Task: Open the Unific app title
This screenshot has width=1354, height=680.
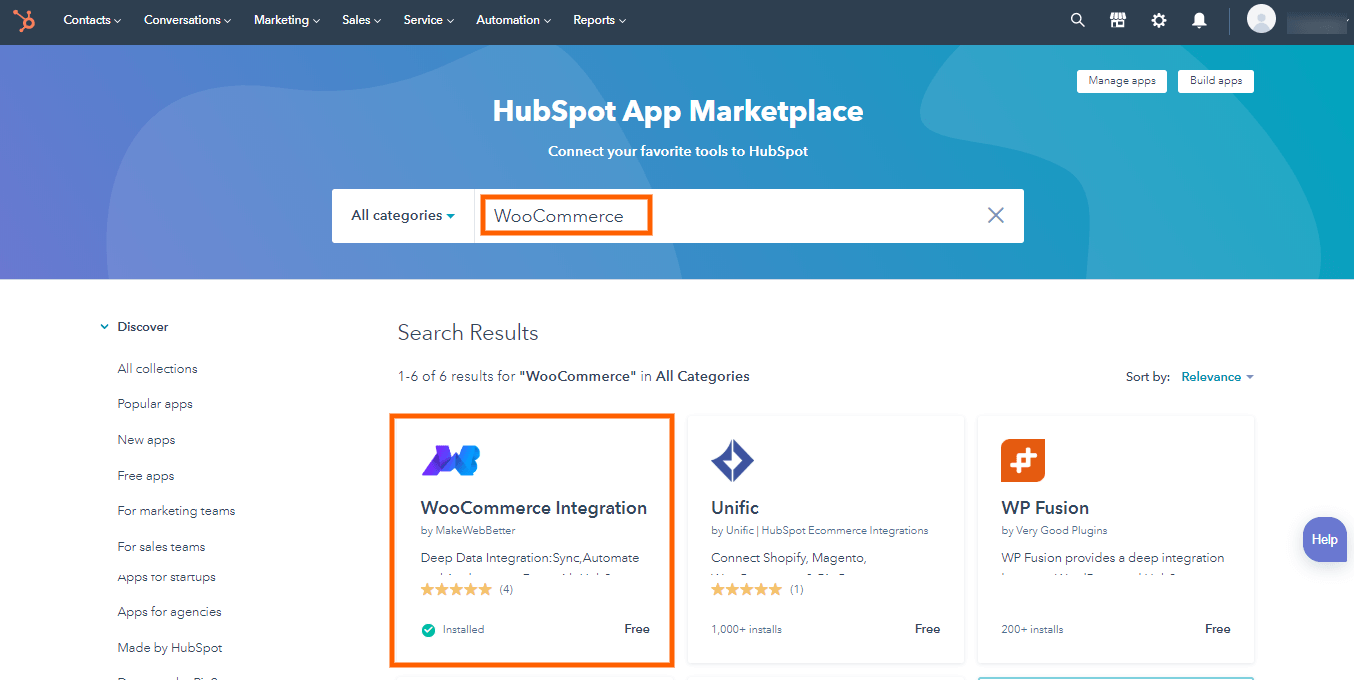Action: click(735, 508)
